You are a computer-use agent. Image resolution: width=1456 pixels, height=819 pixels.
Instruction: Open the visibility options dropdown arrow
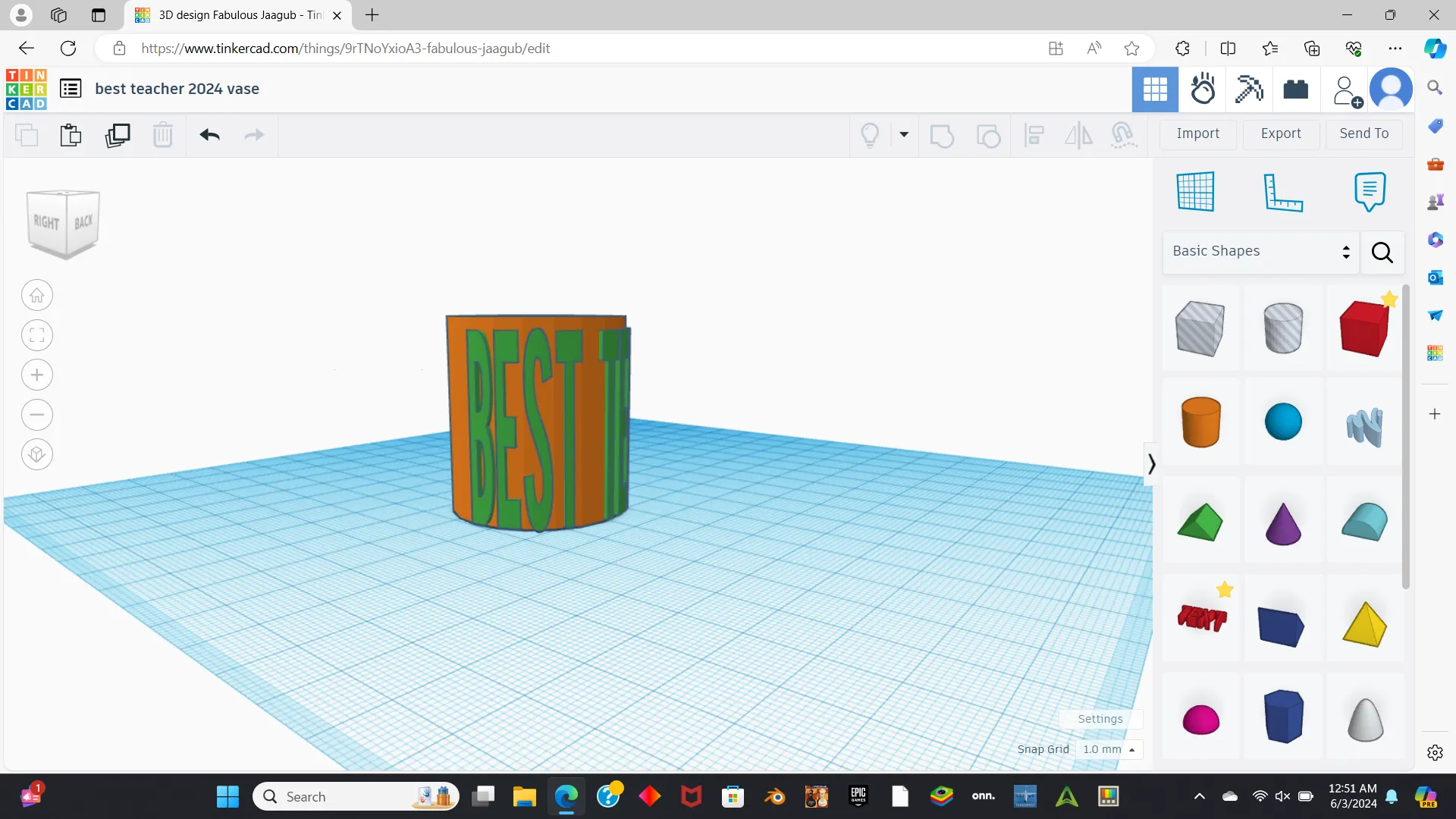coord(904,135)
